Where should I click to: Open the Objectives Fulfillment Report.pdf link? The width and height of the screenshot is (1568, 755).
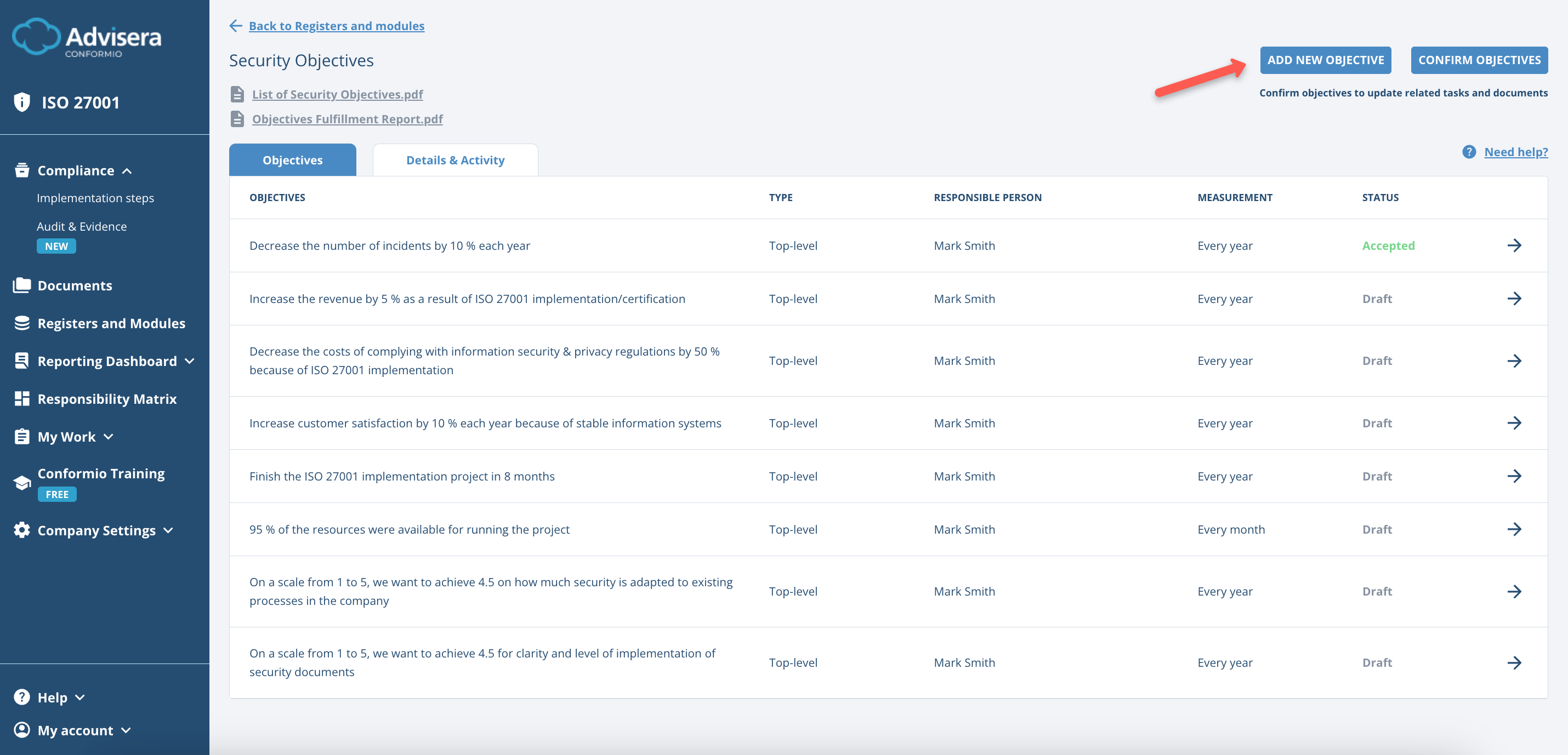[x=348, y=119]
